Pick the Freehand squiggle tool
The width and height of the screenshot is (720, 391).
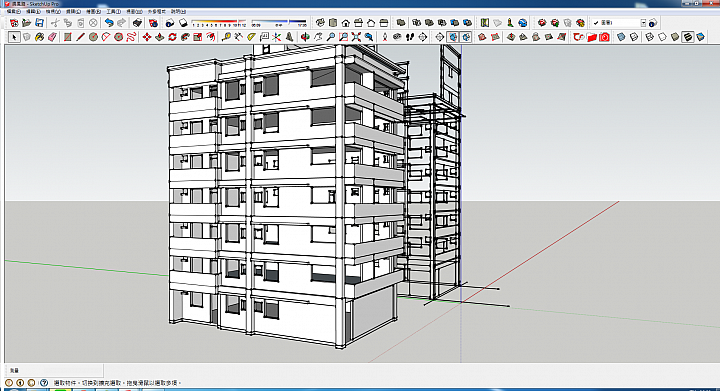pos(131,37)
